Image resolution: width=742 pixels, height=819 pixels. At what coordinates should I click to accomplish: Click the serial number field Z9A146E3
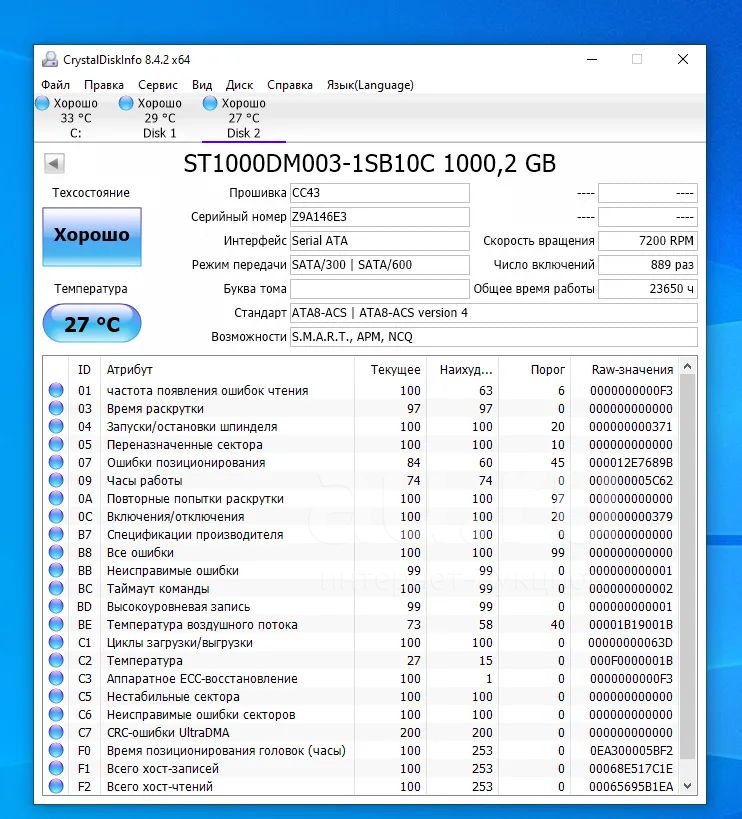pos(380,217)
